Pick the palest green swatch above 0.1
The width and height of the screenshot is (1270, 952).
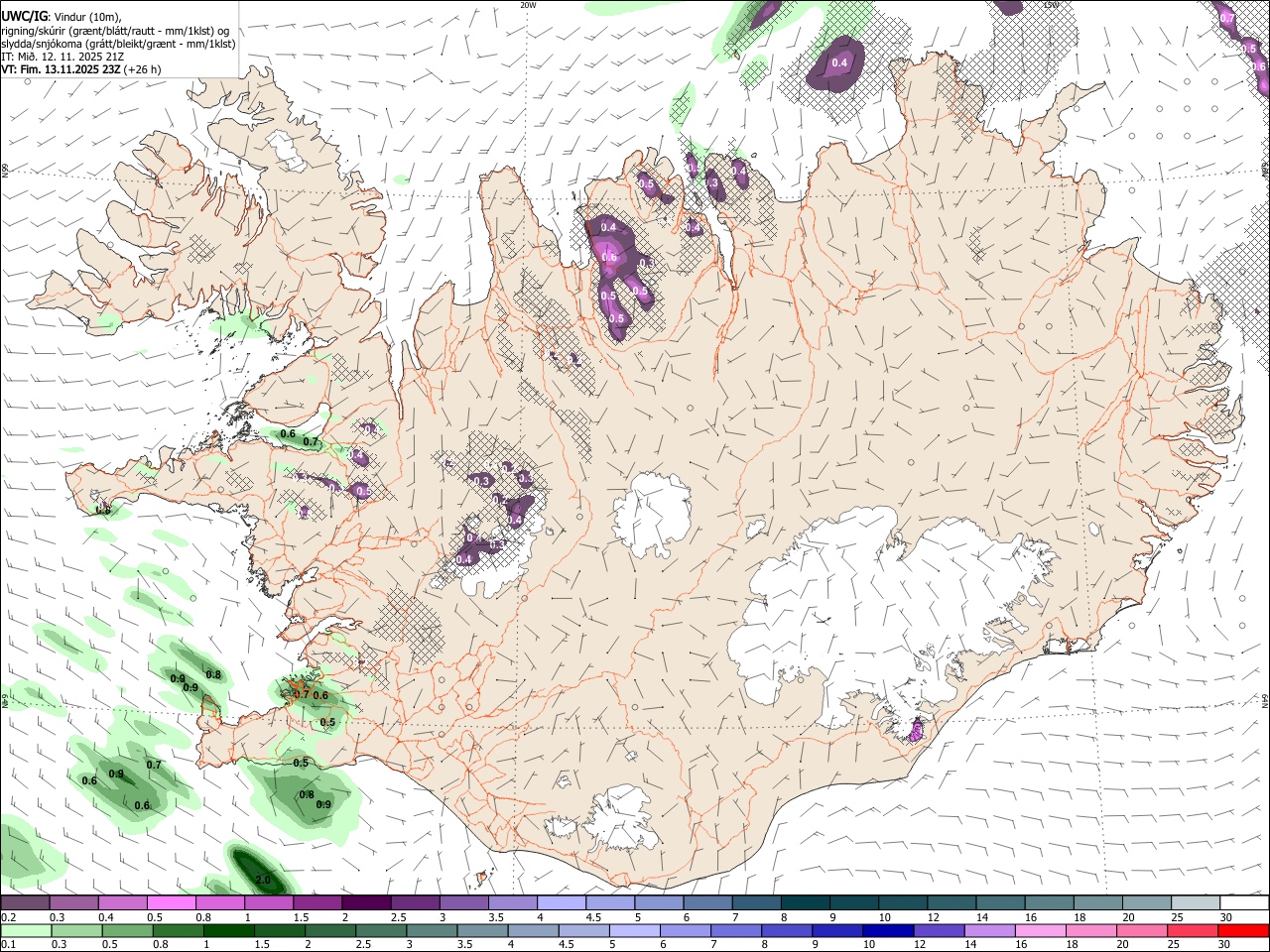[x=25, y=930]
